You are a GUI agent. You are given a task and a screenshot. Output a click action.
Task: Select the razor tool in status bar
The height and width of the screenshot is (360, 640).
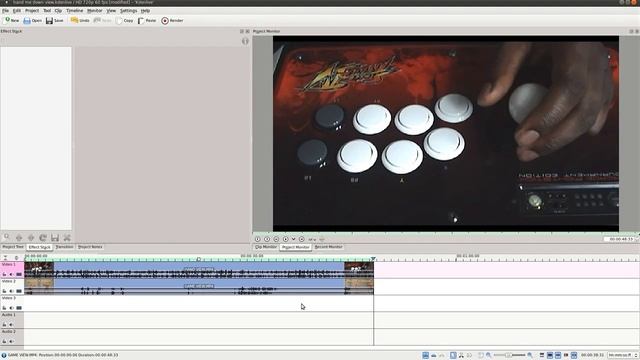click(x=461, y=356)
